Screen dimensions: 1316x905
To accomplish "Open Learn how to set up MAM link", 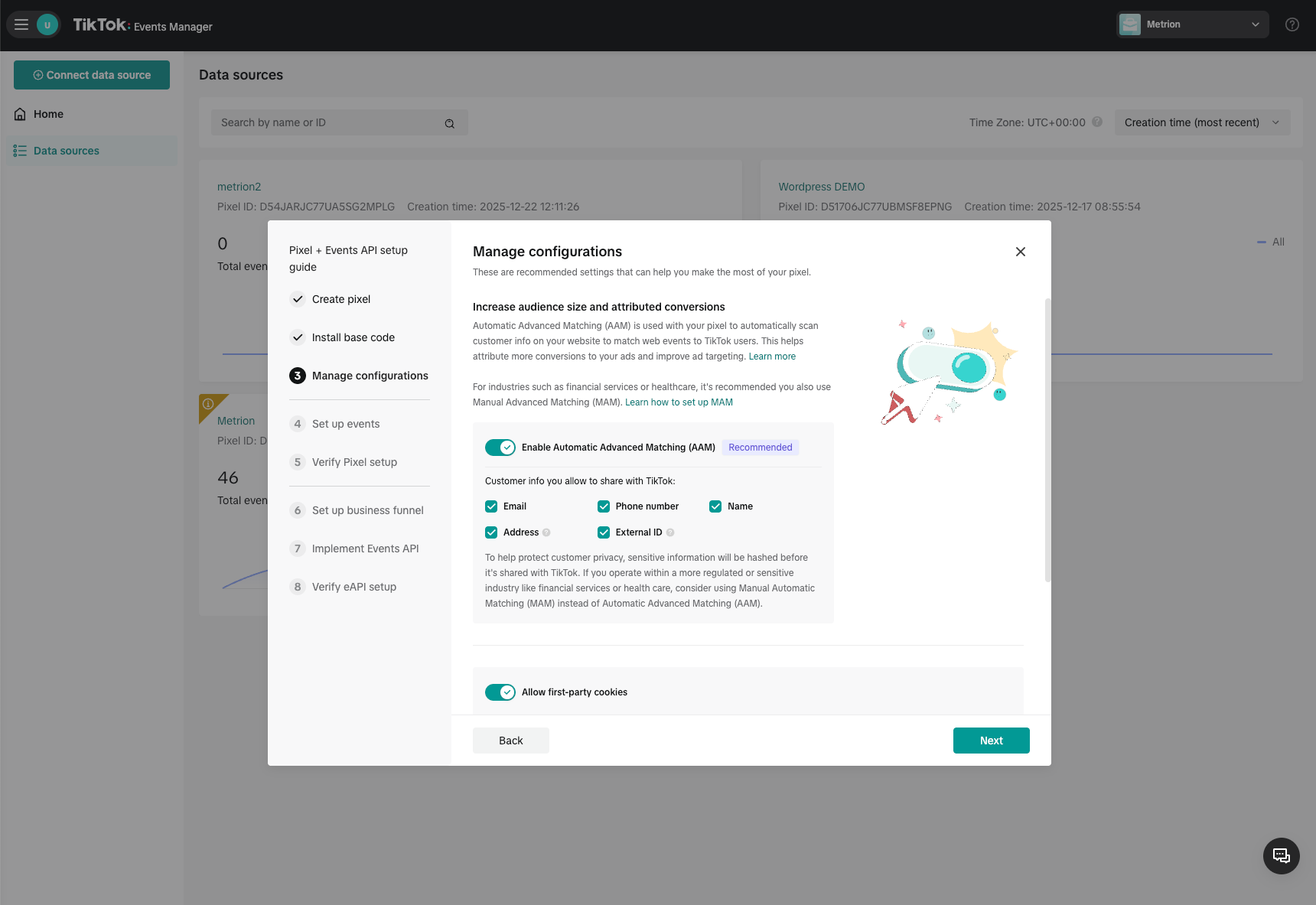I will click(679, 402).
